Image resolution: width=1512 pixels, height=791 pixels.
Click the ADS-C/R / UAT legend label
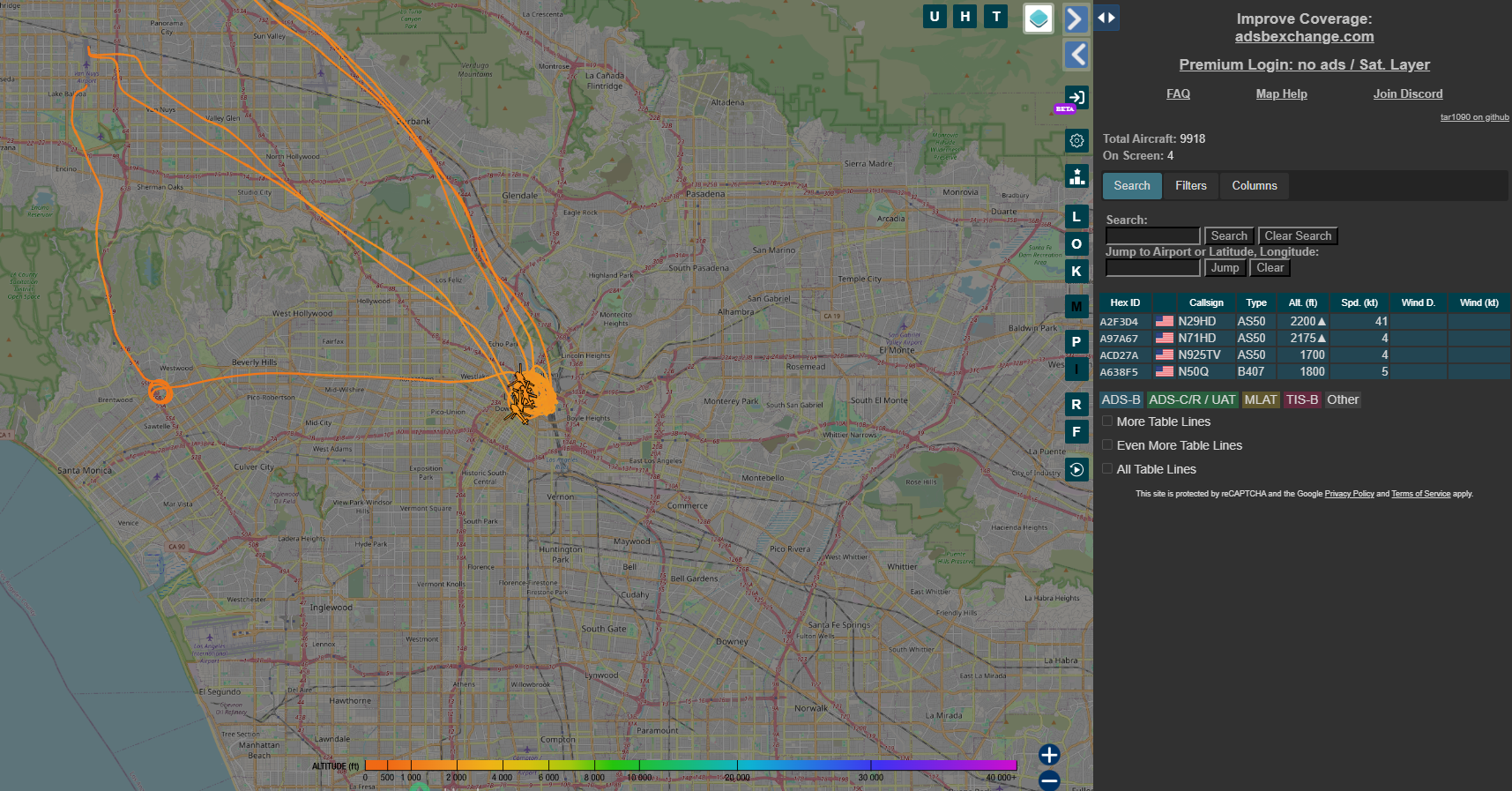point(1192,399)
